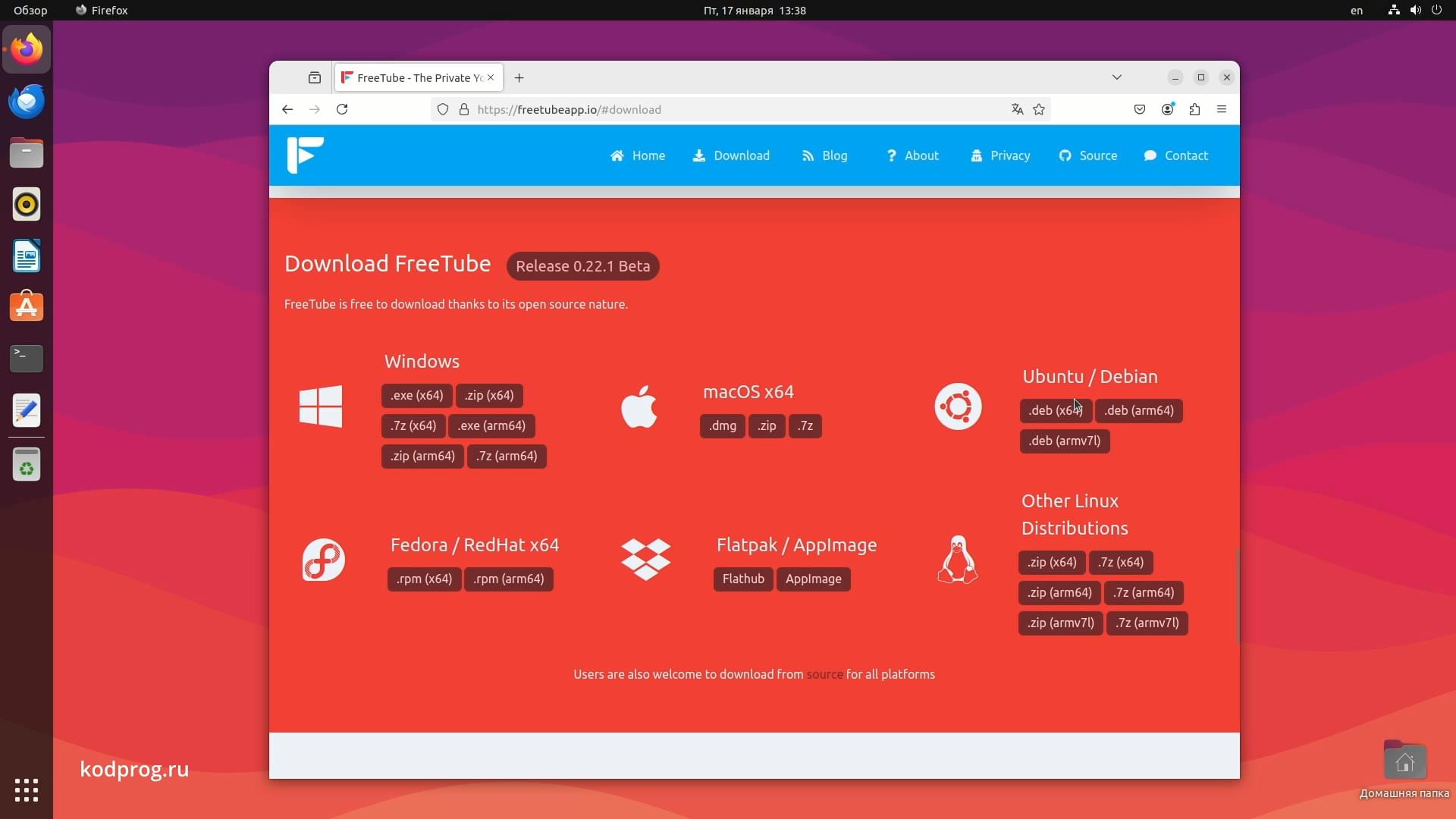Go back with the browser back arrow
1456x819 pixels.
tap(287, 109)
